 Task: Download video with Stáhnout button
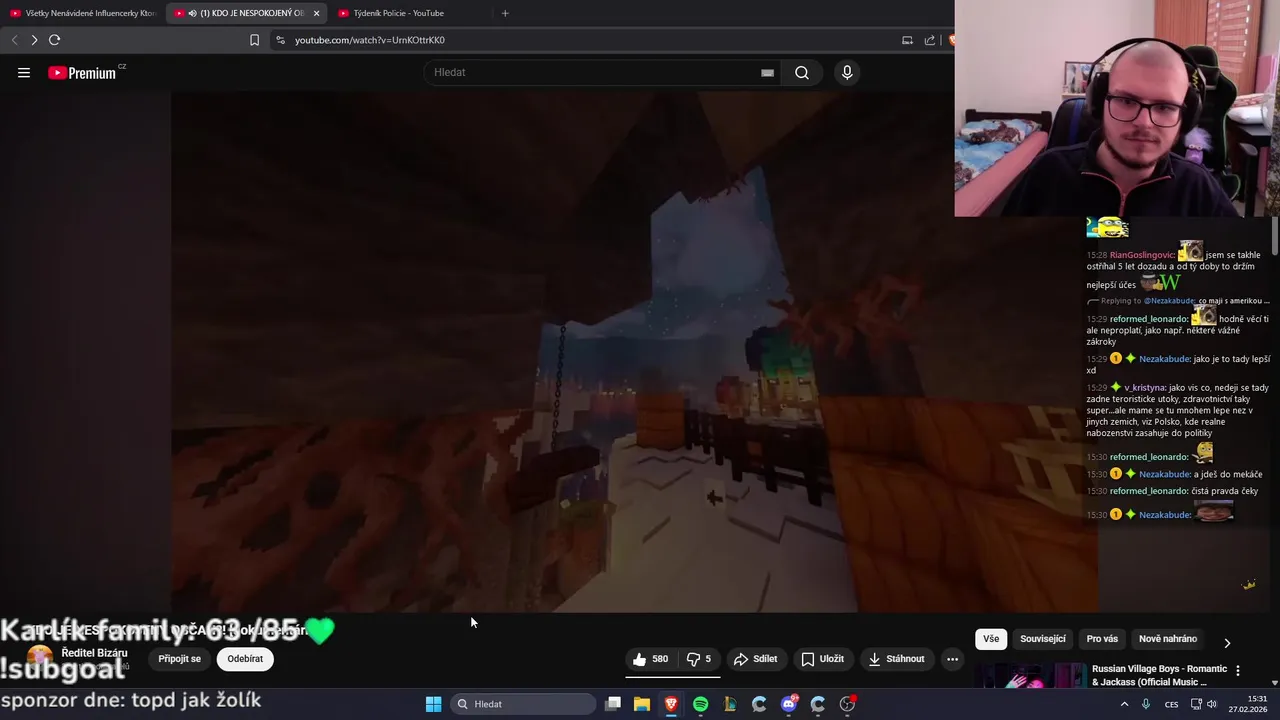tap(896, 659)
